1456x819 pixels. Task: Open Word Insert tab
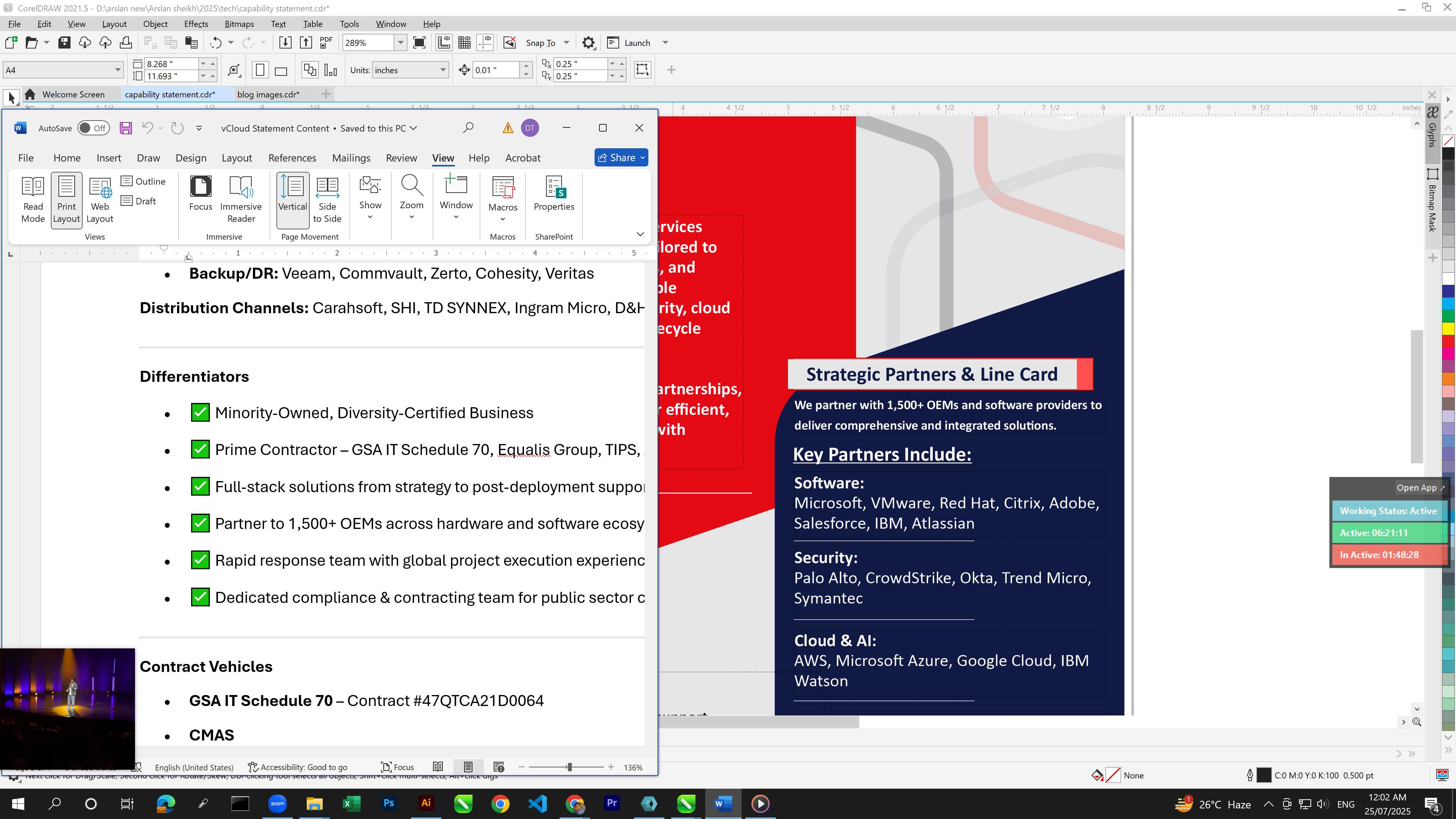(x=108, y=158)
